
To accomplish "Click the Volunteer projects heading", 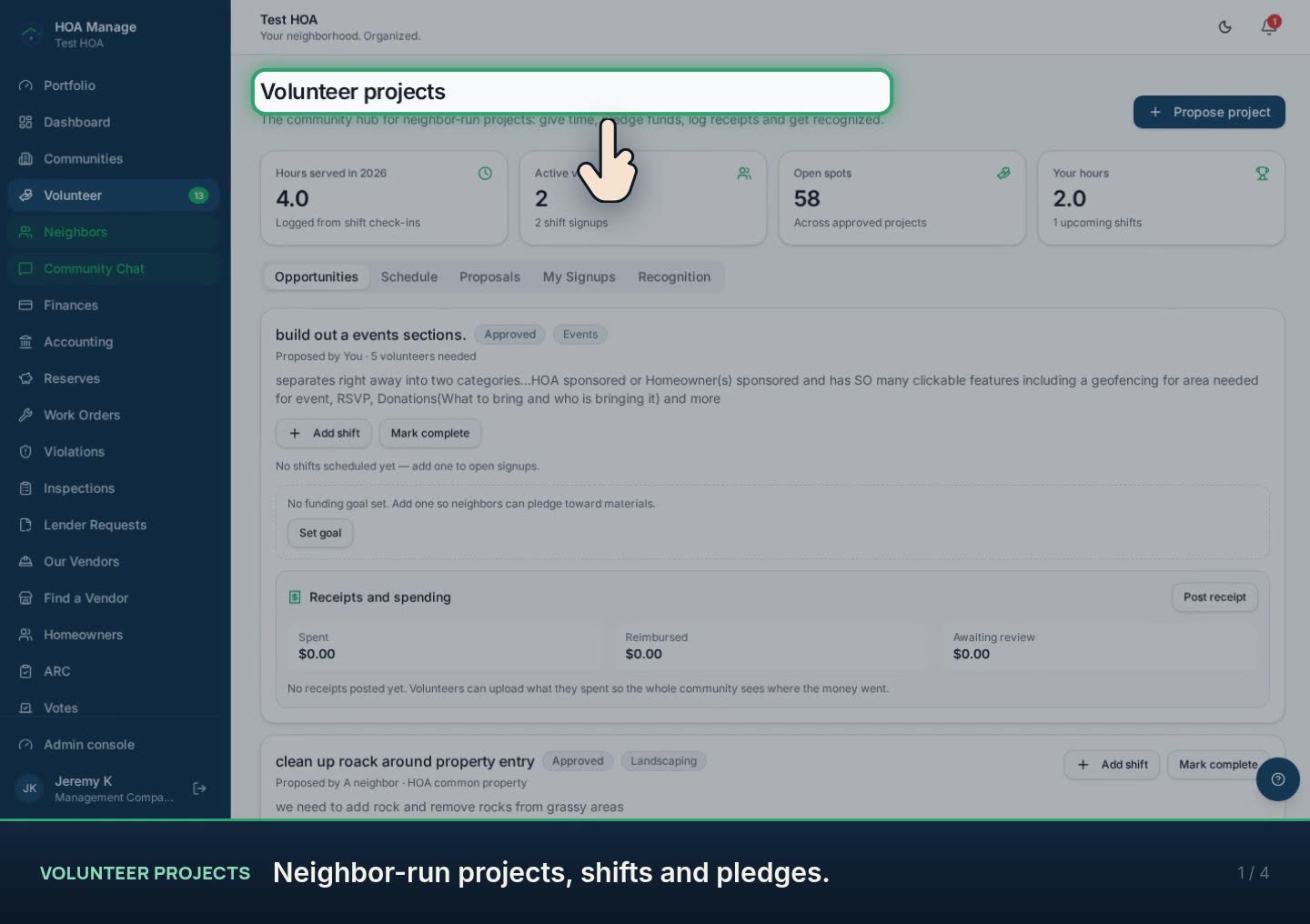I will [x=353, y=92].
